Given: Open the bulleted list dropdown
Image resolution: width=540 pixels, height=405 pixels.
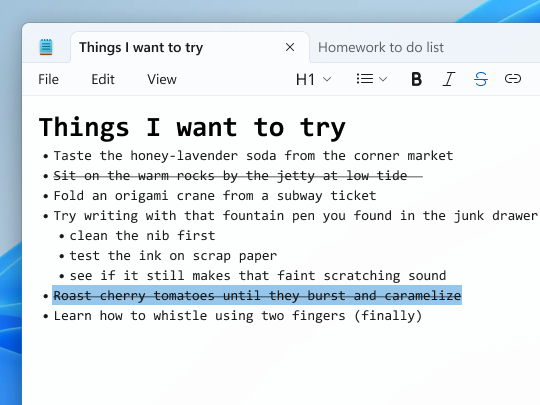Looking at the screenshot, I should click(372, 79).
